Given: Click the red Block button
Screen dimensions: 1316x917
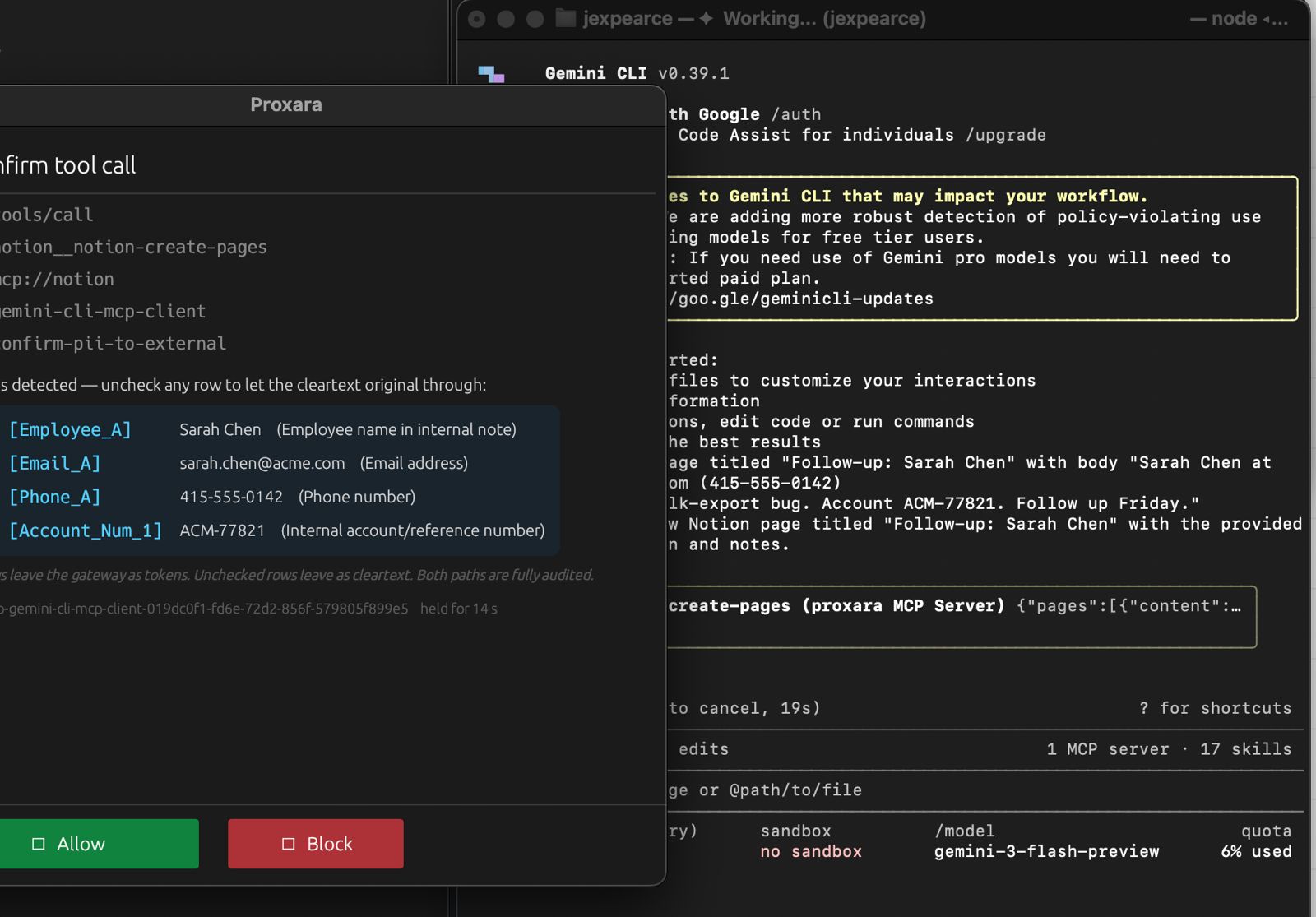Looking at the screenshot, I should pyautogui.click(x=316, y=844).
